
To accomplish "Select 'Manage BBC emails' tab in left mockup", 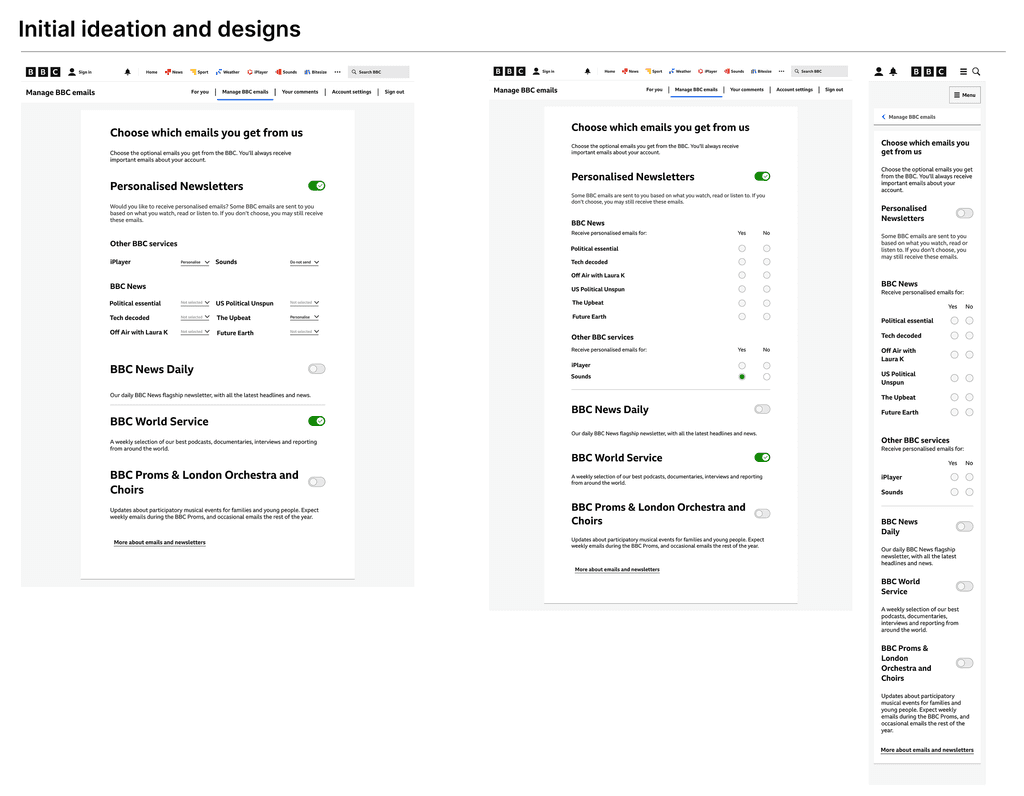I will point(245,92).
